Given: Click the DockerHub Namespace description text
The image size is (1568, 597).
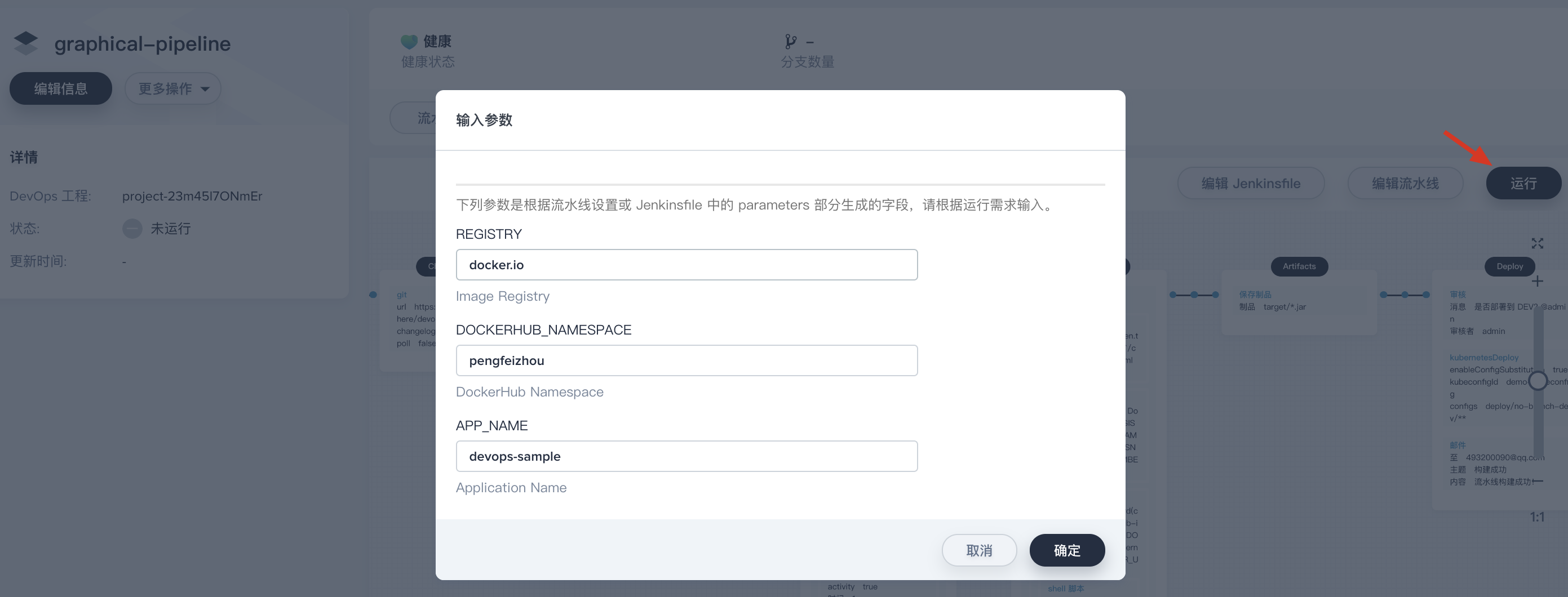Looking at the screenshot, I should click(530, 391).
